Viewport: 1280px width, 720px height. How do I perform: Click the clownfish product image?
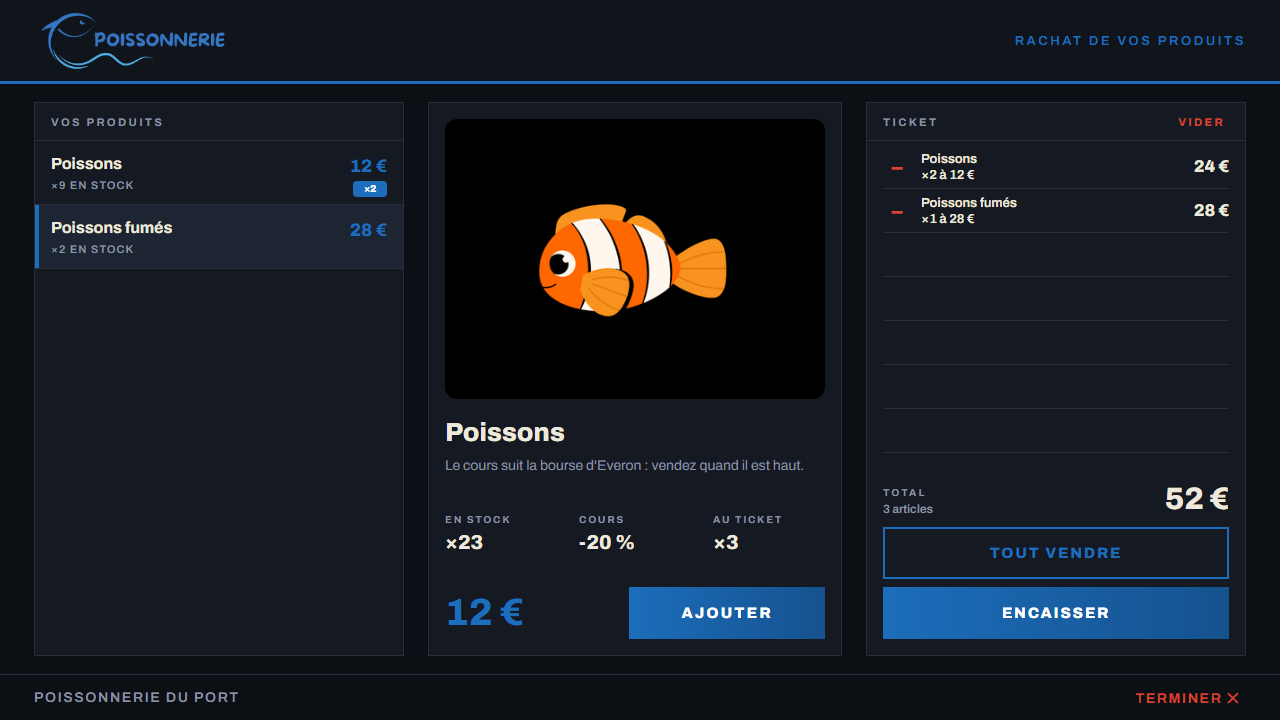pyautogui.click(x=635, y=259)
